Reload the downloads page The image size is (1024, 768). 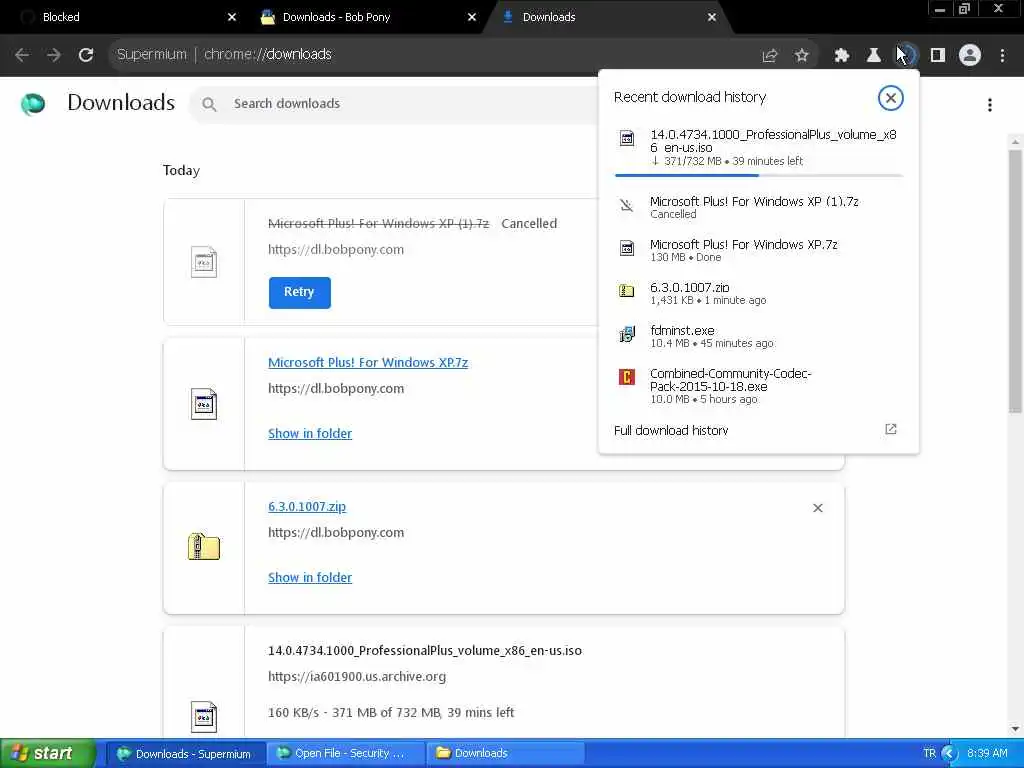[86, 55]
